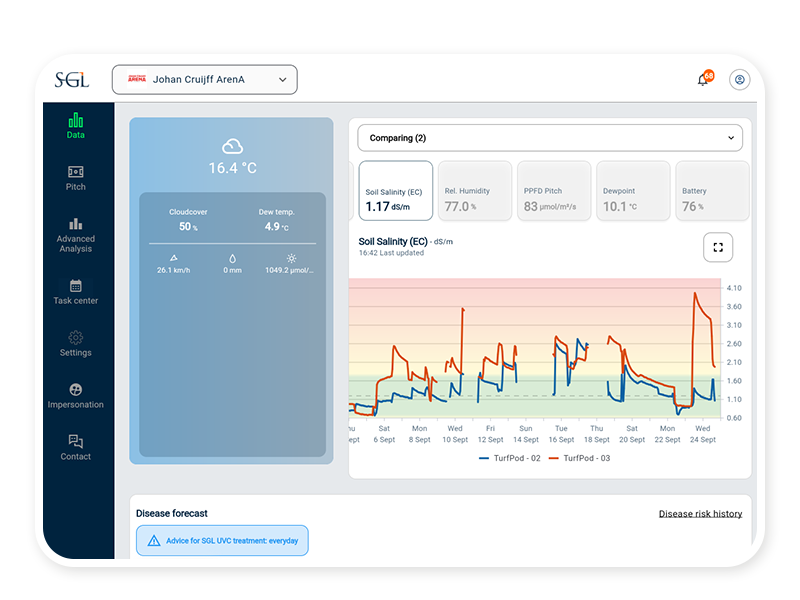
Task: Click the SGL UVC treatment advice banner
Action: click(222, 541)
